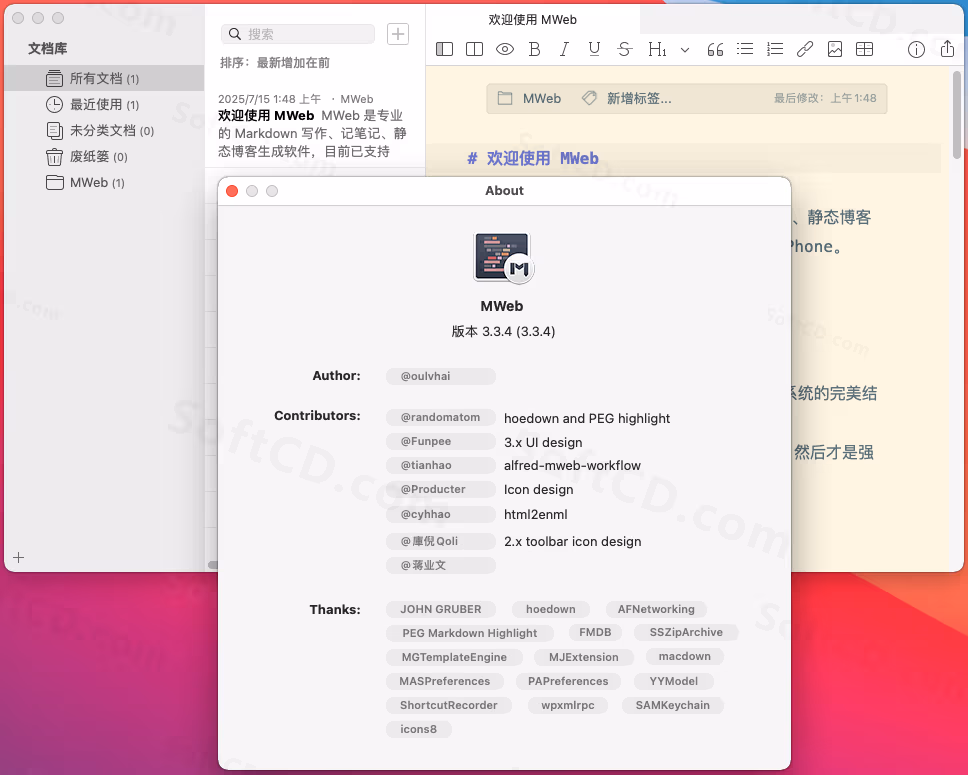Insert a hyperlink with link icon
The image size is (968, 775).
point(804,49)
